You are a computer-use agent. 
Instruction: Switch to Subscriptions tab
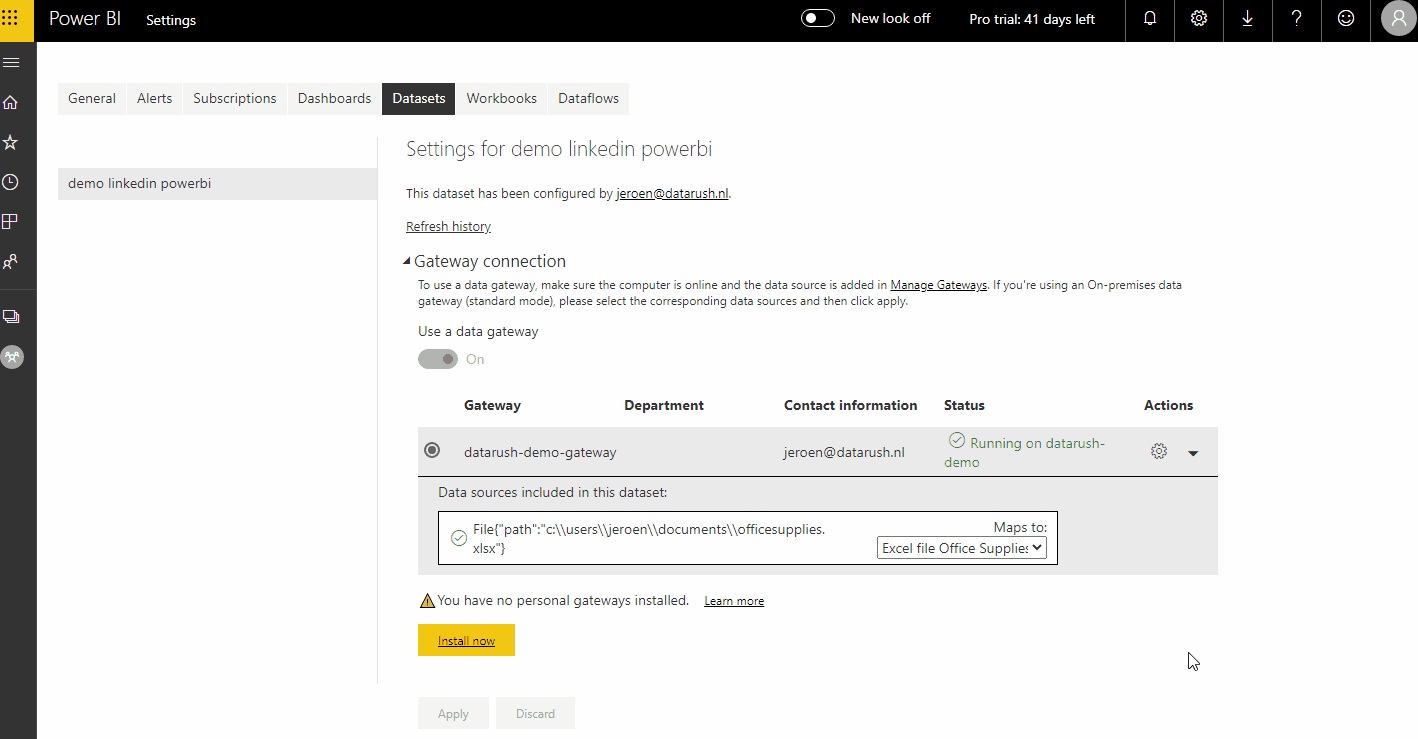point(235,98)
